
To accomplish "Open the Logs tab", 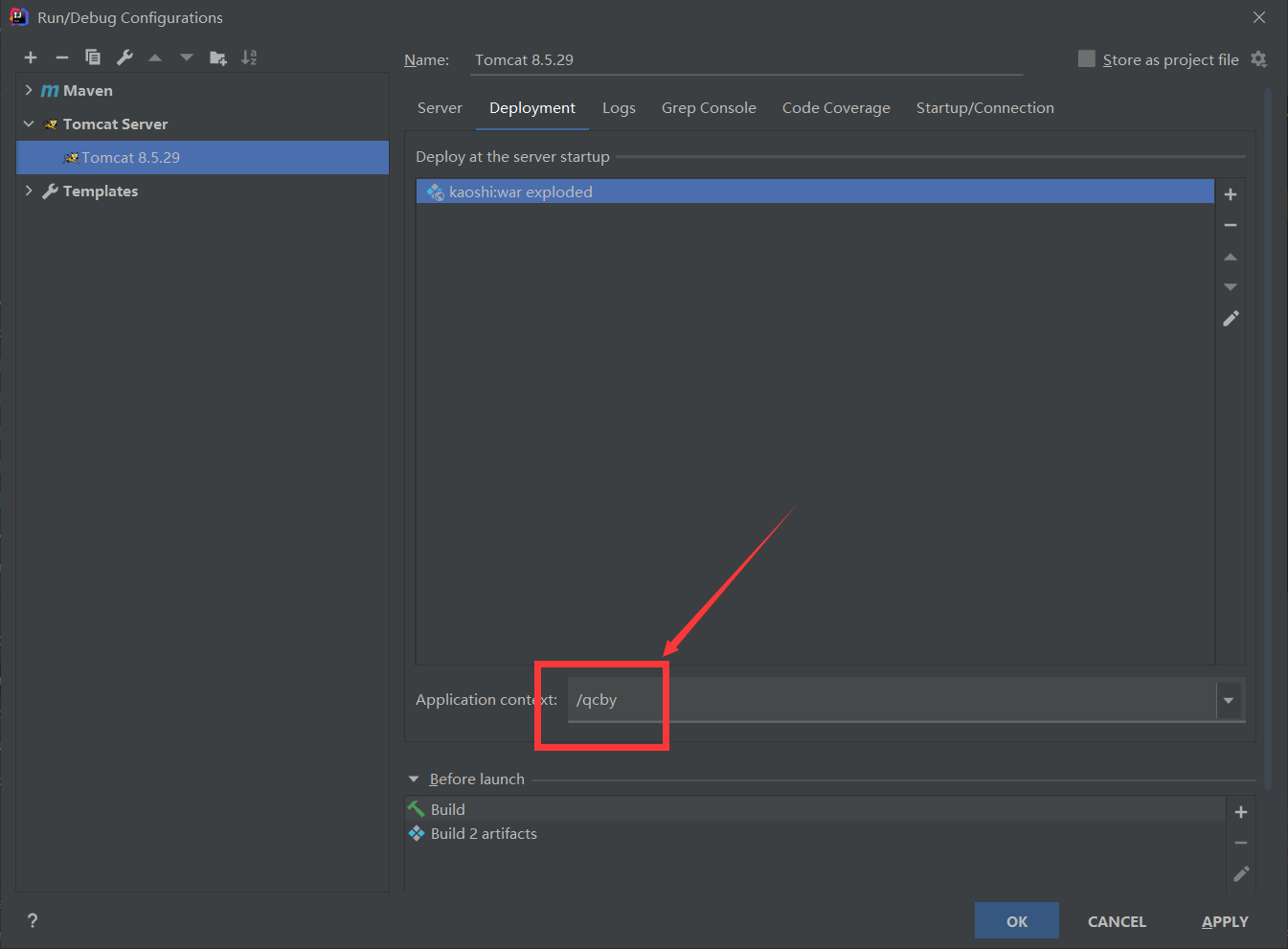I will pos(619,108).
